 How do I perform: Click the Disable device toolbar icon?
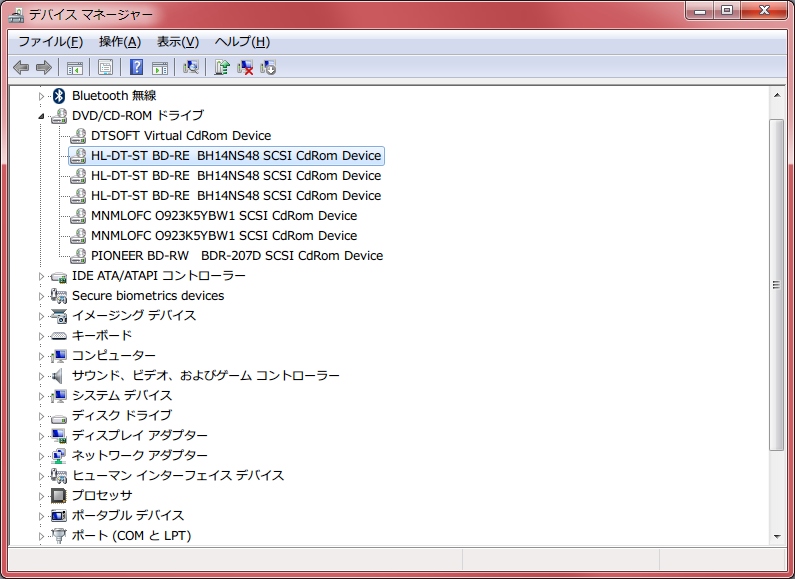click(x=268, y=67)
